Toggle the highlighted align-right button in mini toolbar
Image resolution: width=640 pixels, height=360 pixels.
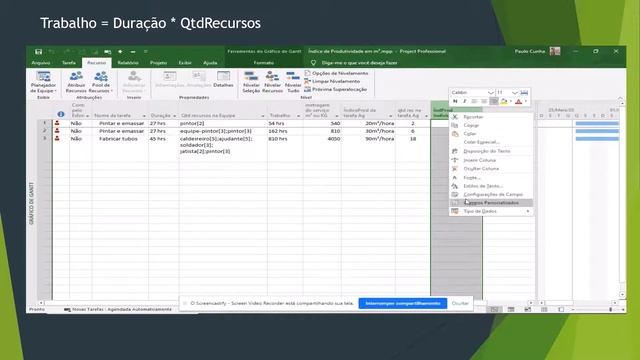click(493, 101)
